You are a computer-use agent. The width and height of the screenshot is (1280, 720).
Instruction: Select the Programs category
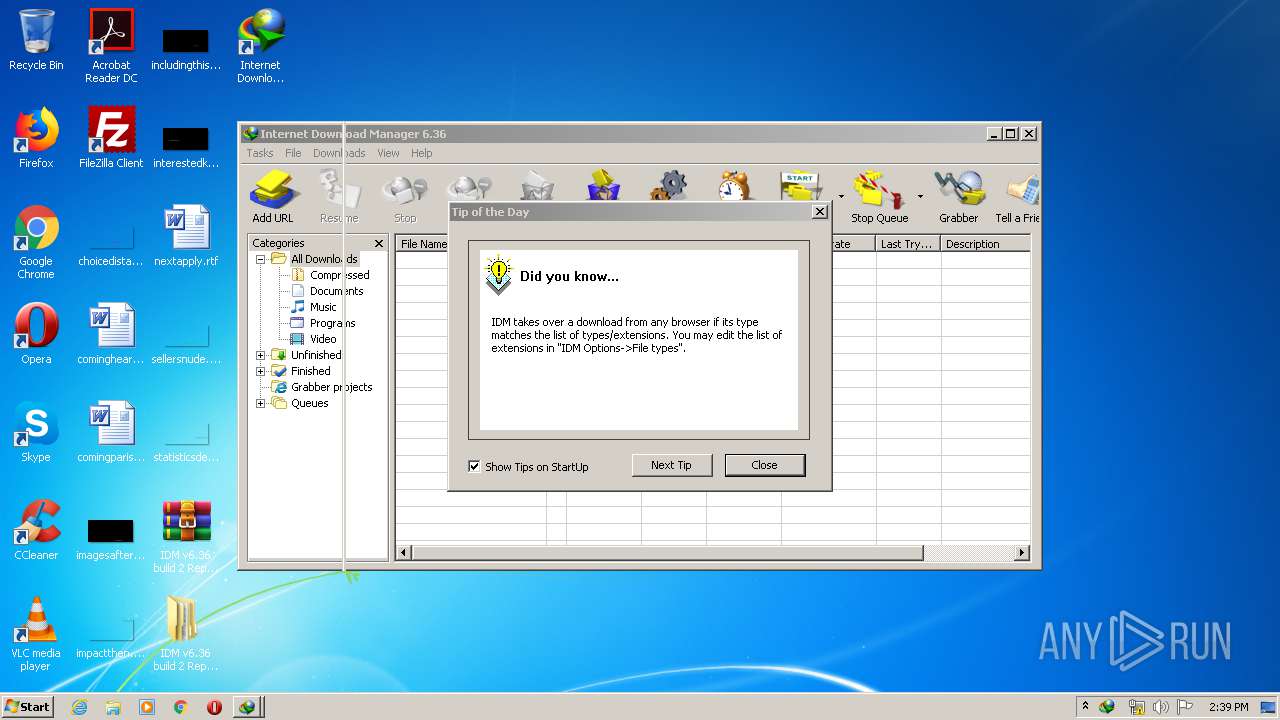[332, 323]
